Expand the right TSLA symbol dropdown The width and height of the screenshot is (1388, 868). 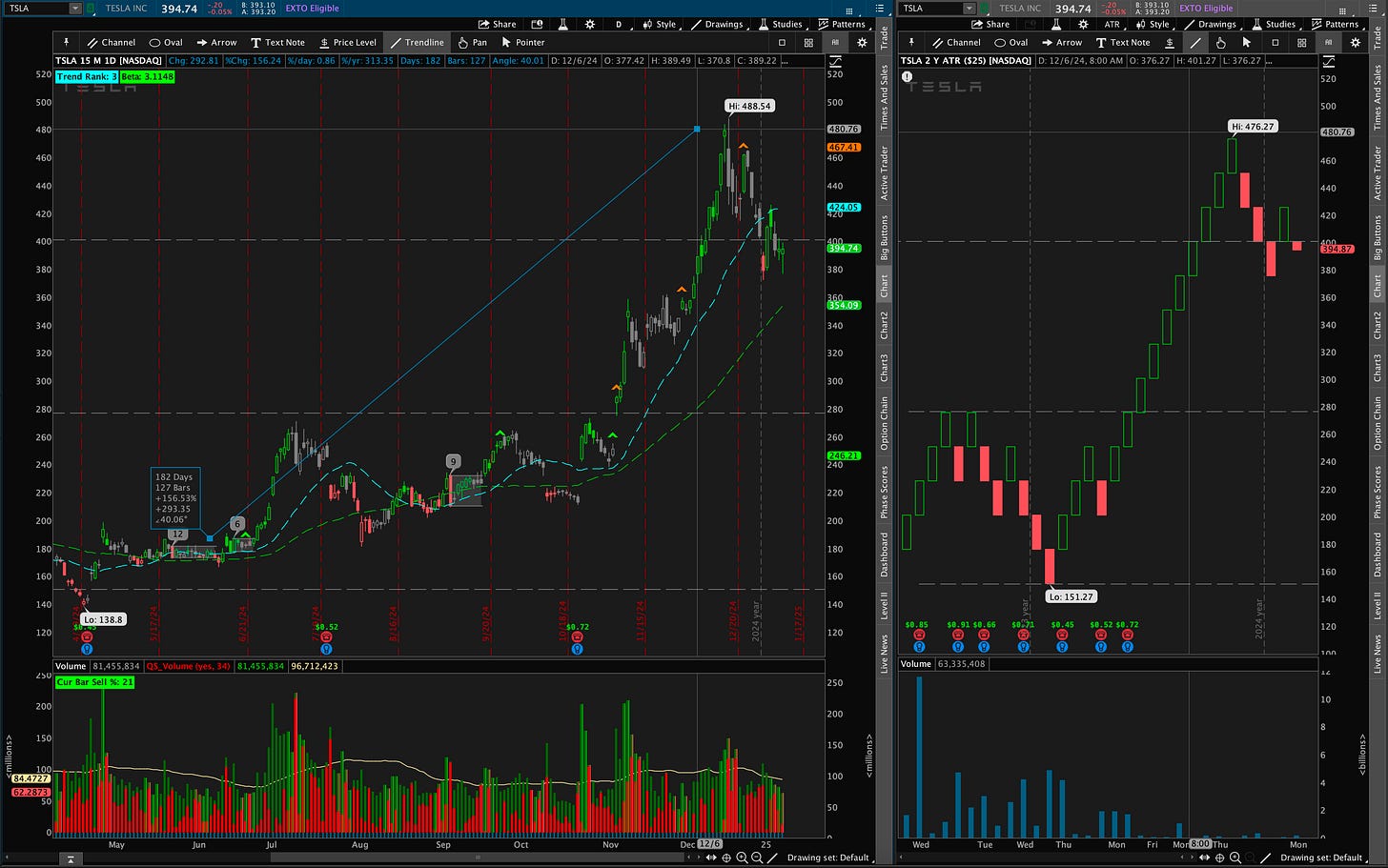tap(970, 8)
